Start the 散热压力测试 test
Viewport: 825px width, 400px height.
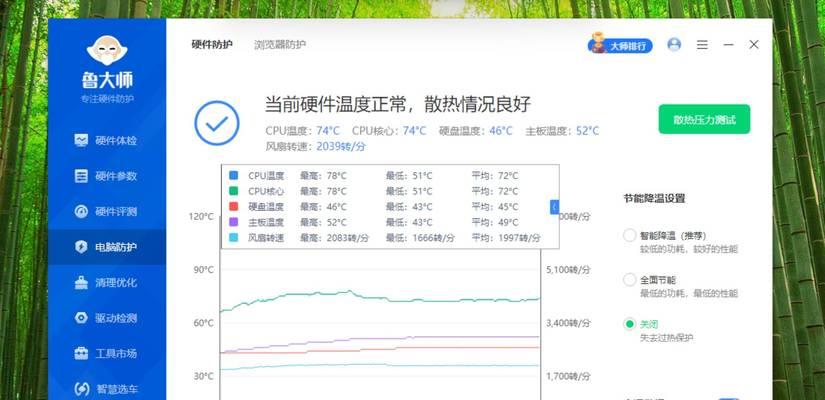click(x=705, y=119)
